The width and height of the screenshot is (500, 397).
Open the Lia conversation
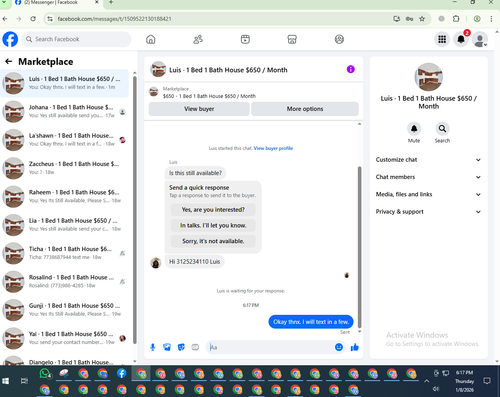(x=64, y=225)
